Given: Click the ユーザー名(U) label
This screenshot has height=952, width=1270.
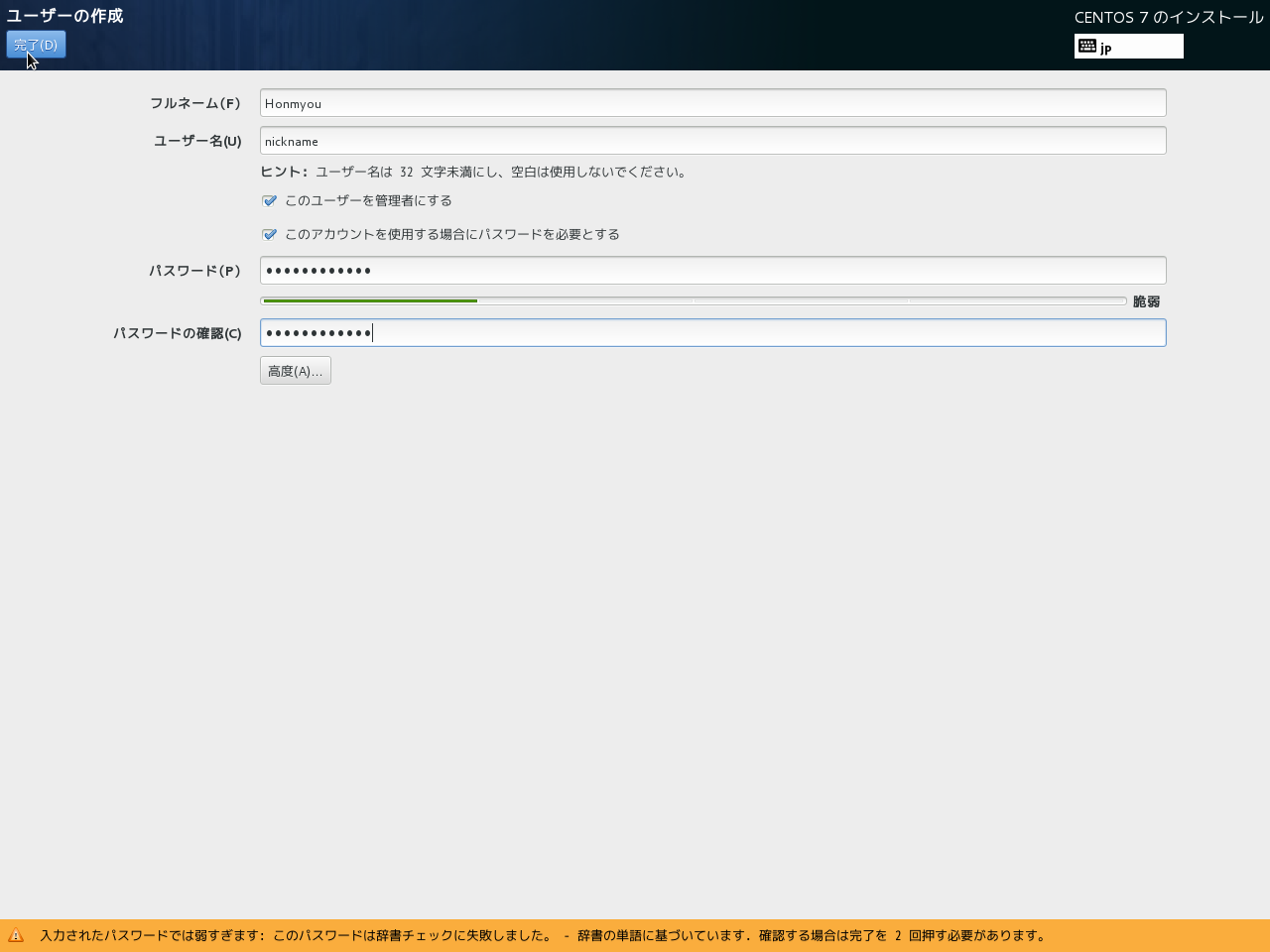Looking at the screenshot, I should 197,141.
